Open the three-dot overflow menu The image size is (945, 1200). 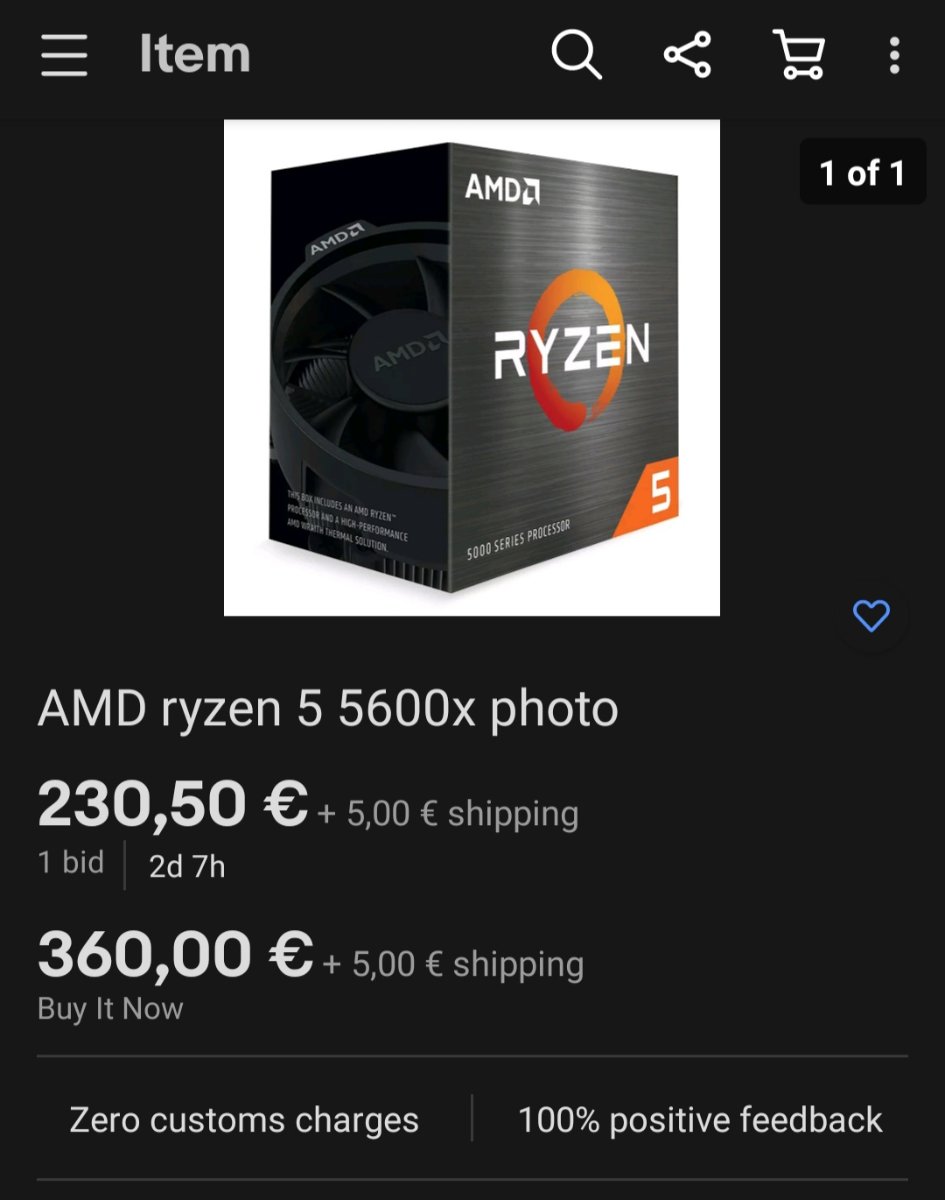point(894,55)
